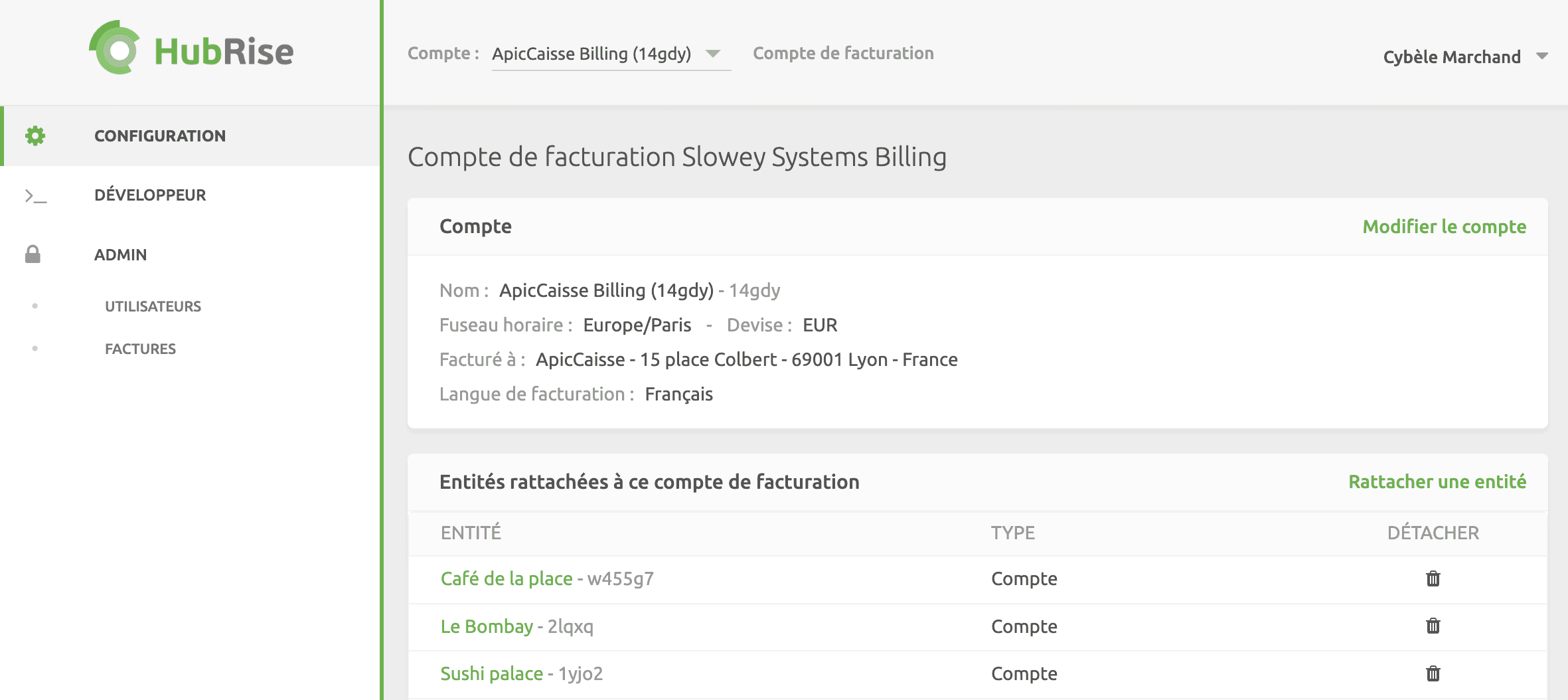This screenshot has width=1568, height=700.
Task: Click the Europe/Paris time zone value
Action: coord(637,325)
